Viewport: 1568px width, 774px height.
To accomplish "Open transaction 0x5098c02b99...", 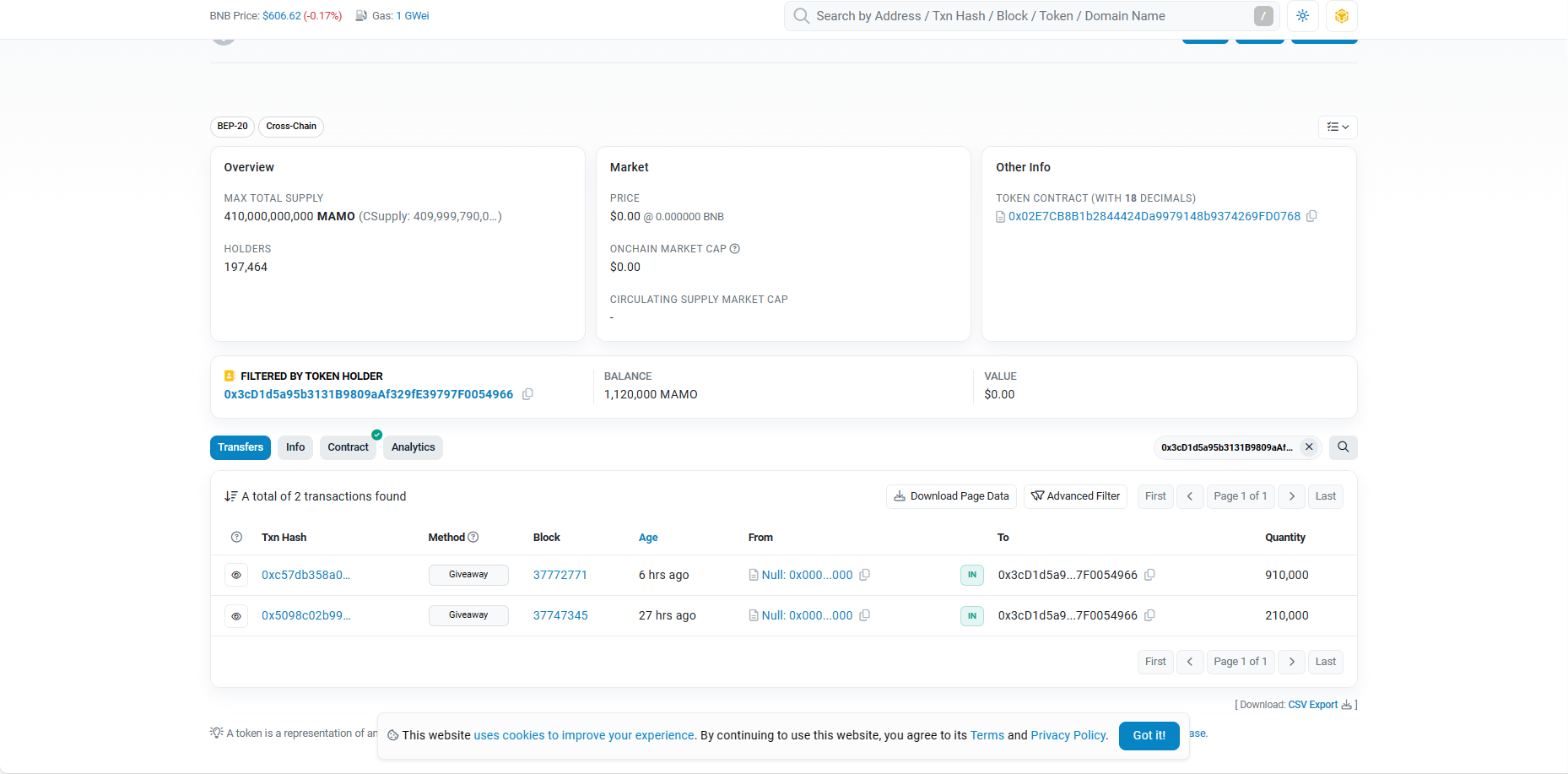I will point(306,616).
